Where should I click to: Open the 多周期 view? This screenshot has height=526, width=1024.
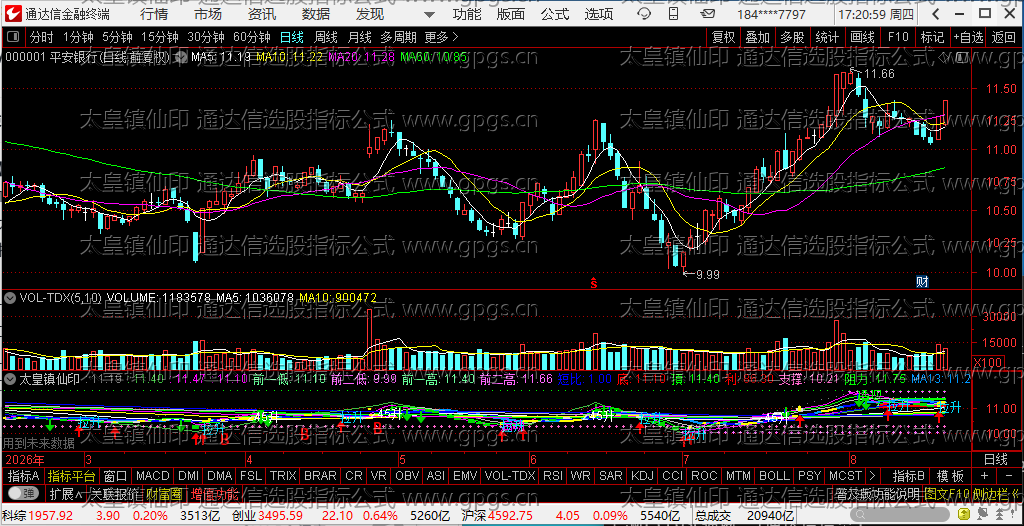click(x=398, y=37)
